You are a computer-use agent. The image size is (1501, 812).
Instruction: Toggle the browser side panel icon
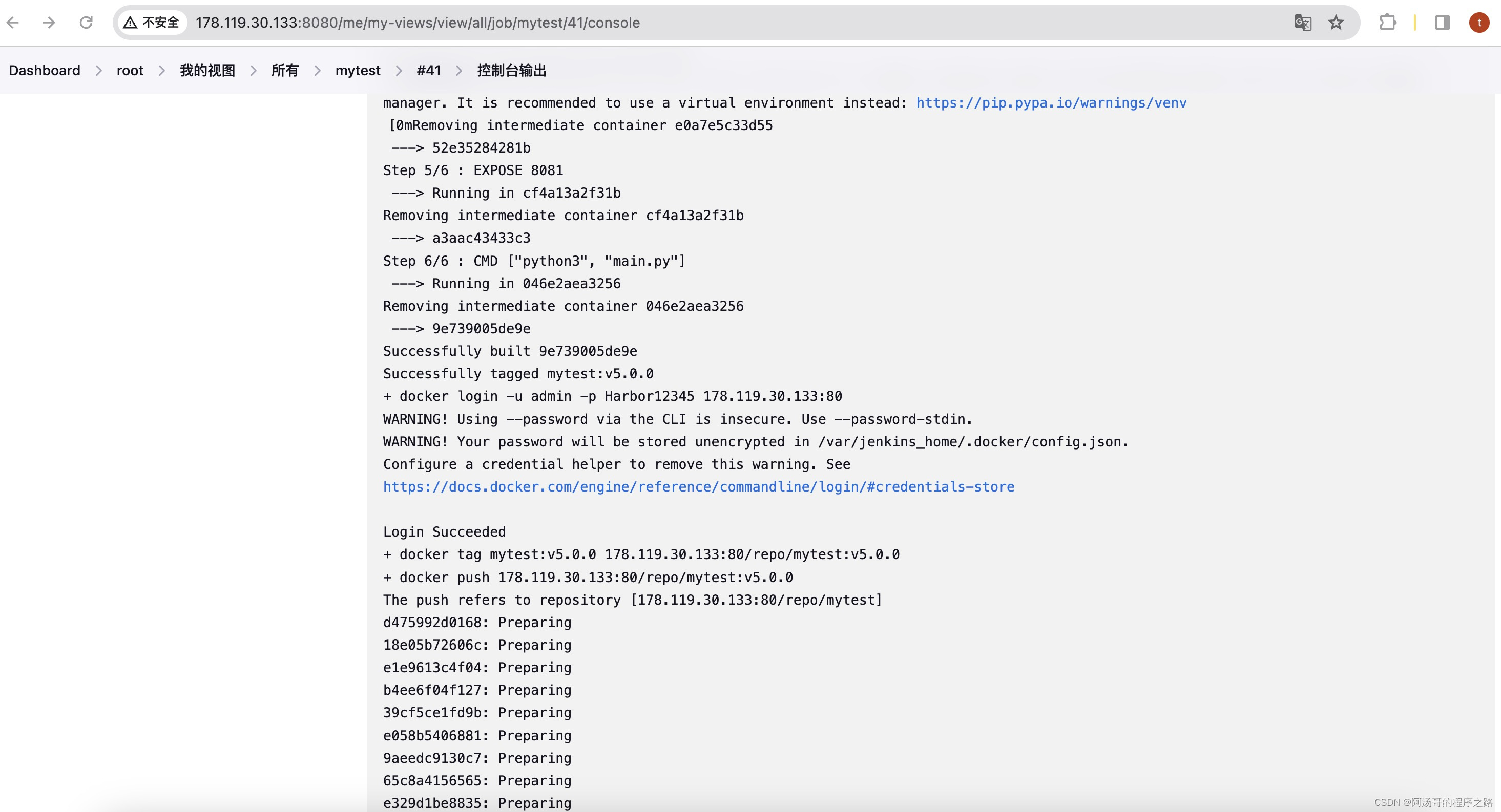[1442, 23]
